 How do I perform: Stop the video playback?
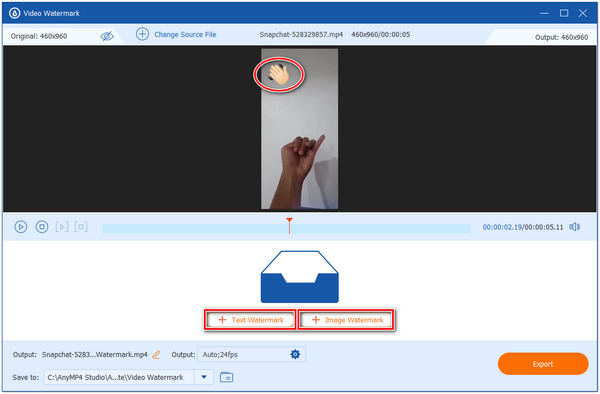(42, 227)
